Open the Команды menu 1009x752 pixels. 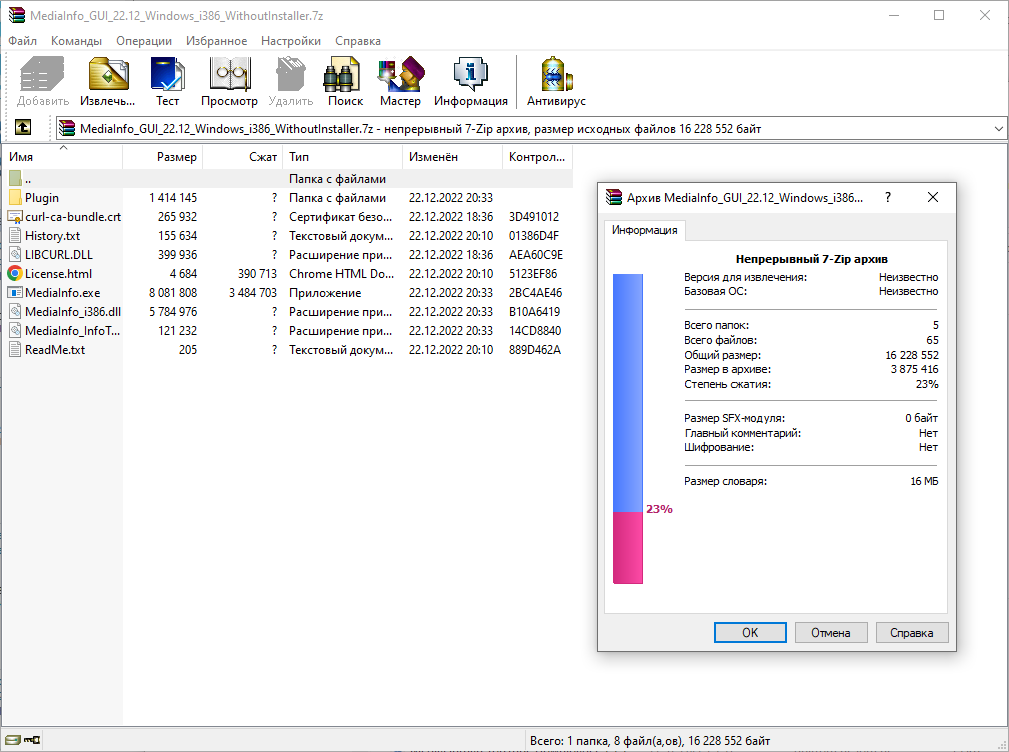click(77, 41)
